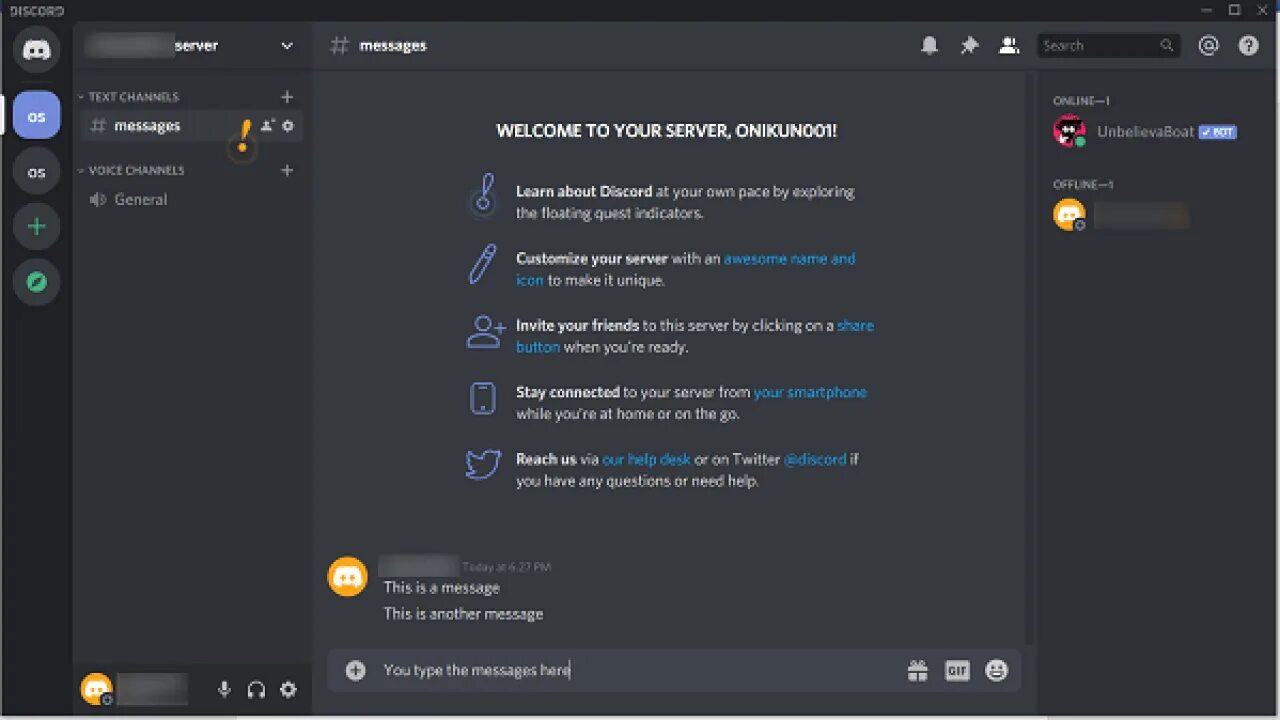Open the server name dropdown menu
The width and height of the screenshot is (1280, 720).
coord(287,46)
